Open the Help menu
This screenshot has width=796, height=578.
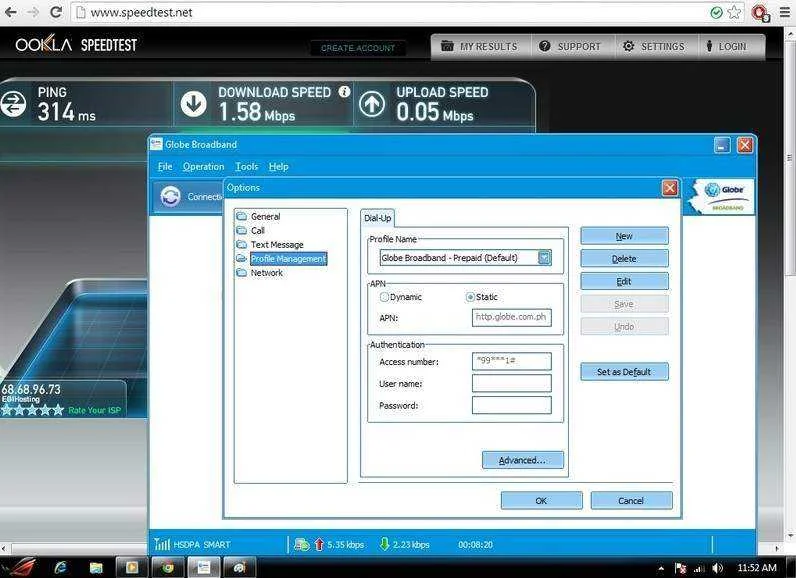pyautogui.click(x=279, y=167)
